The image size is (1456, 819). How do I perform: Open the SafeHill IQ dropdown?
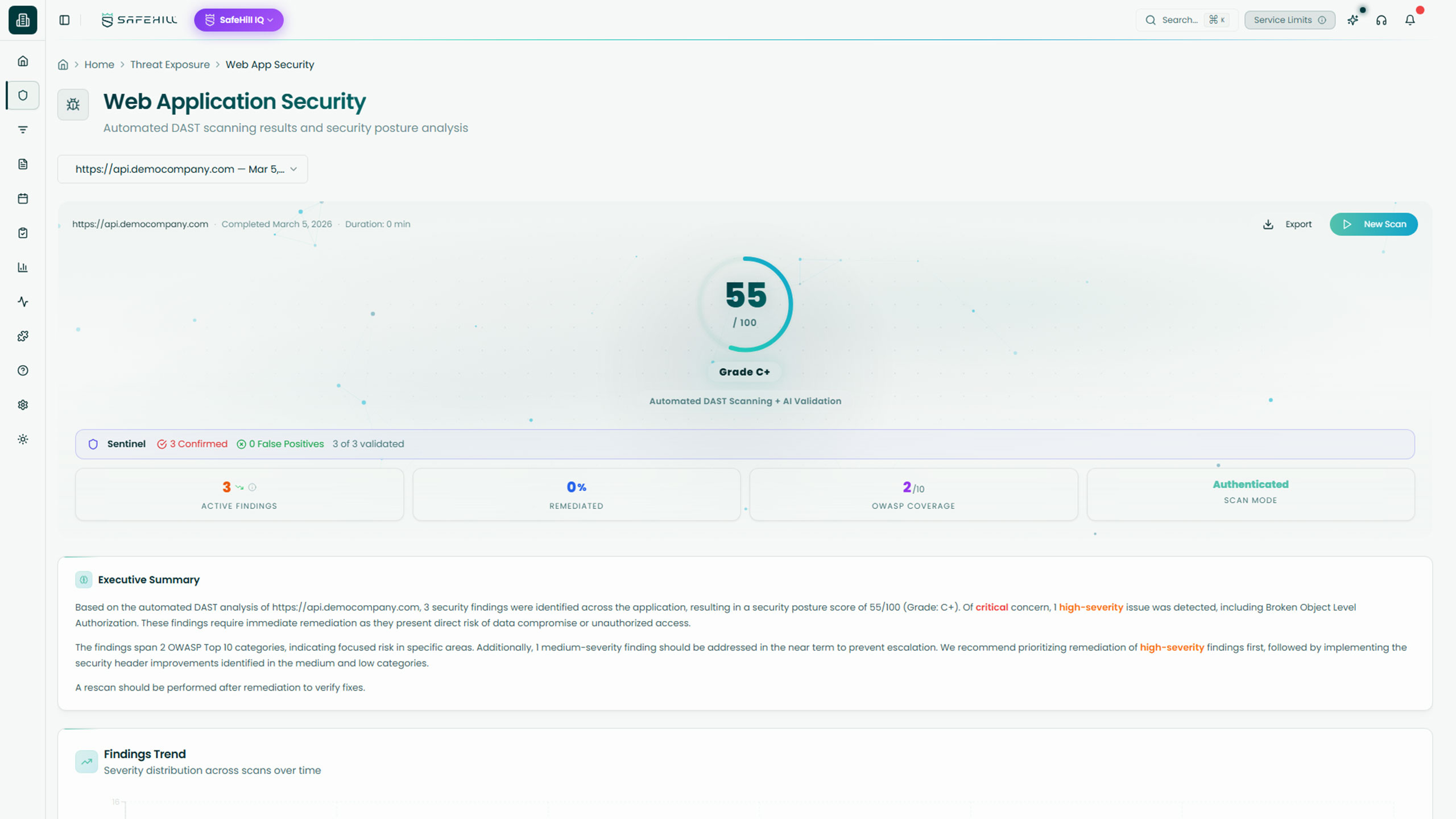tap(239, 20)
